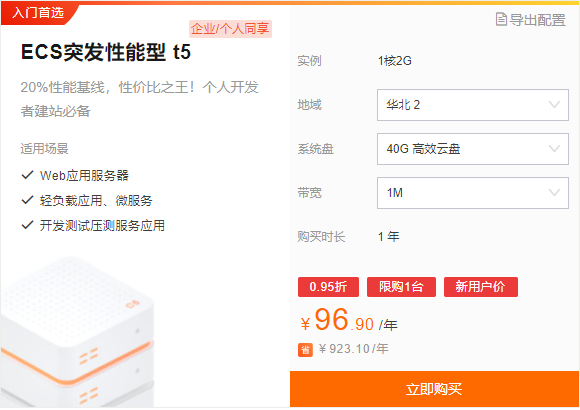Image resolution: width=580 pixels, height=410 pixels.
Task: Click the 导出配置 link text
Action: 537,20
